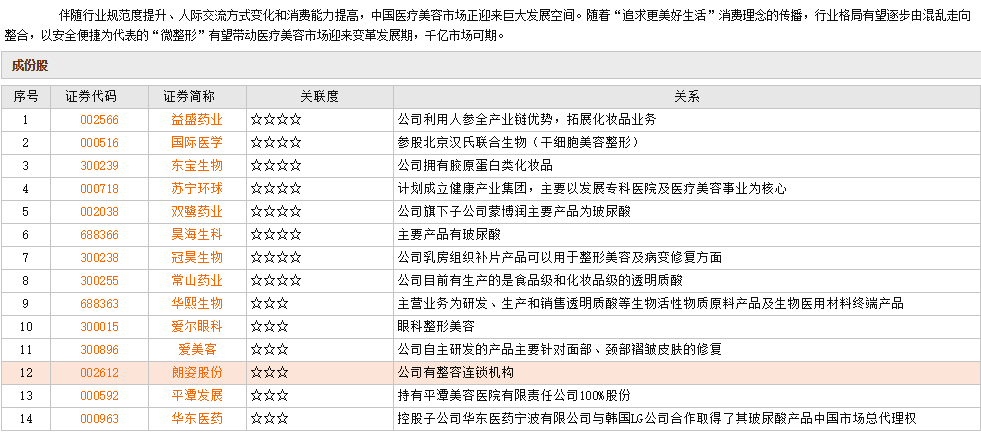Open stock code 000963 link
The image size is (981, 435).
point(99,419)
